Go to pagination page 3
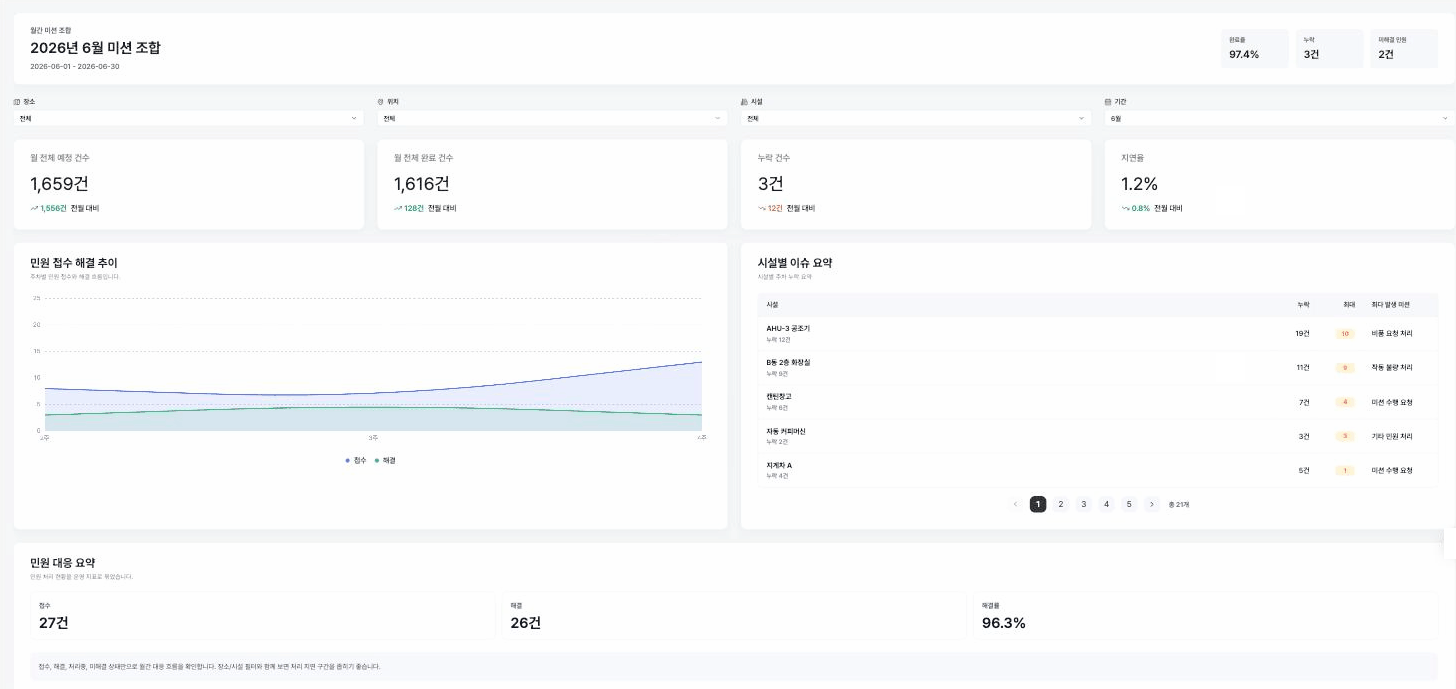This screenshot has width=1456, height=689. 1083,504
